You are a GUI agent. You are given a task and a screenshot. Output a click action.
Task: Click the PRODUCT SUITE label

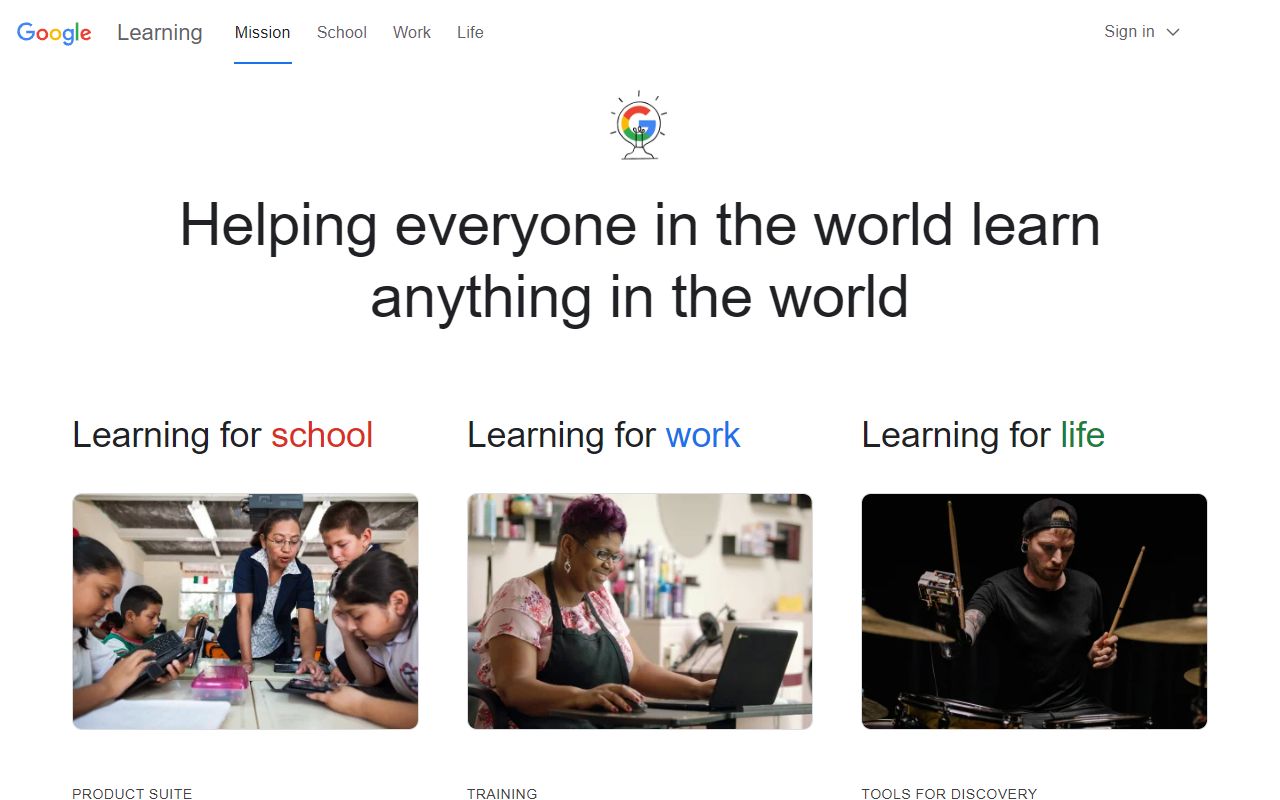132,794
